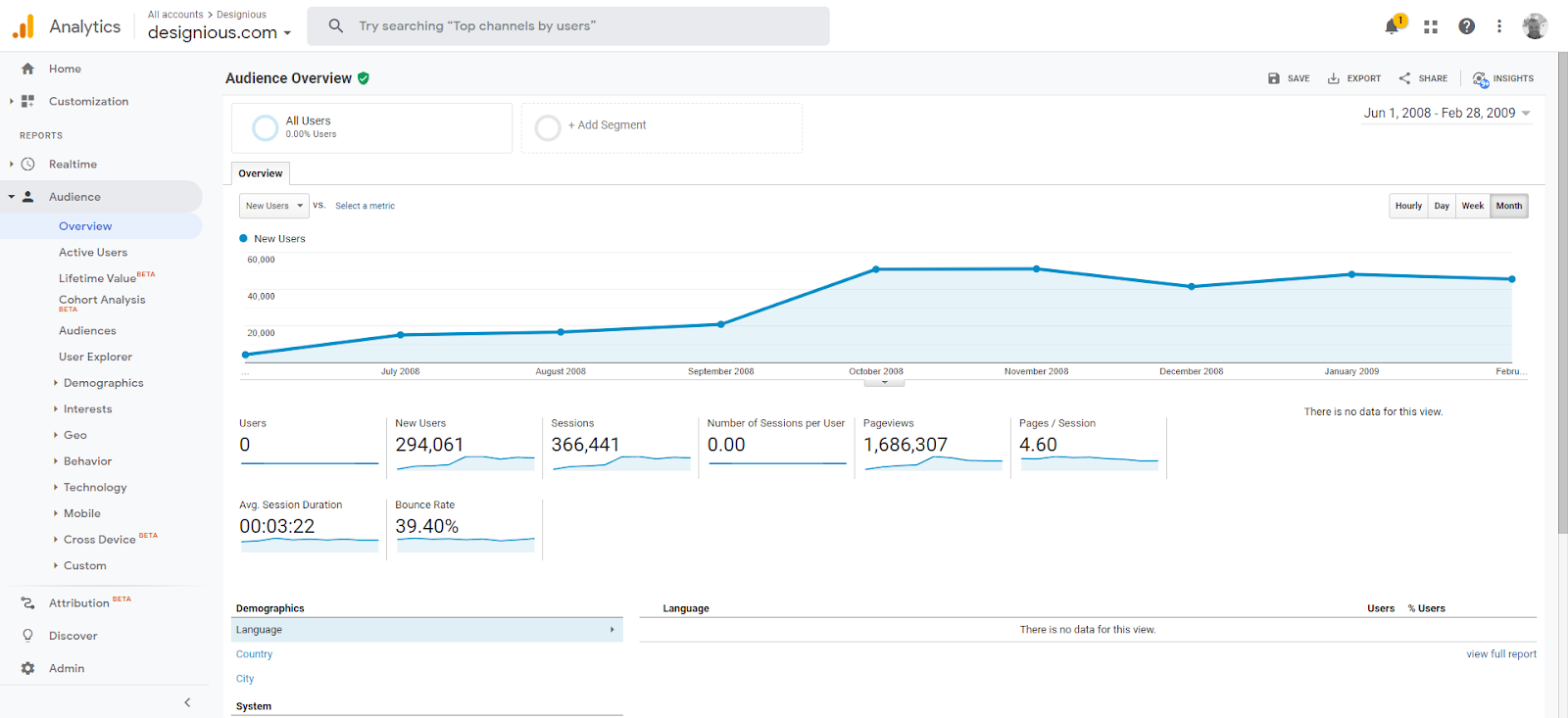
Task: Click the user profile avatar
Action: point(1535,26)
